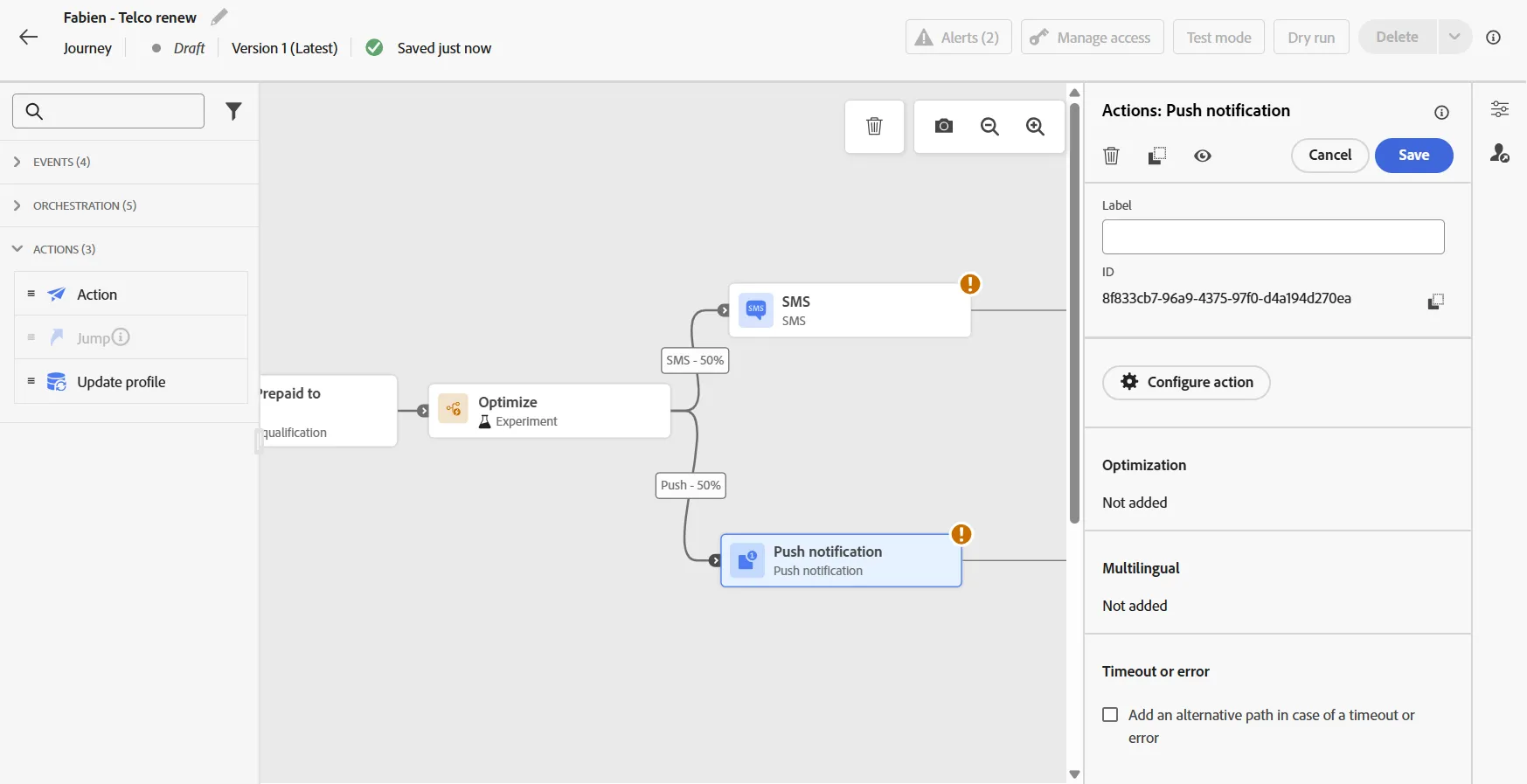
Task: Click the canvas trash delete icon
Action: click(874, 127)
